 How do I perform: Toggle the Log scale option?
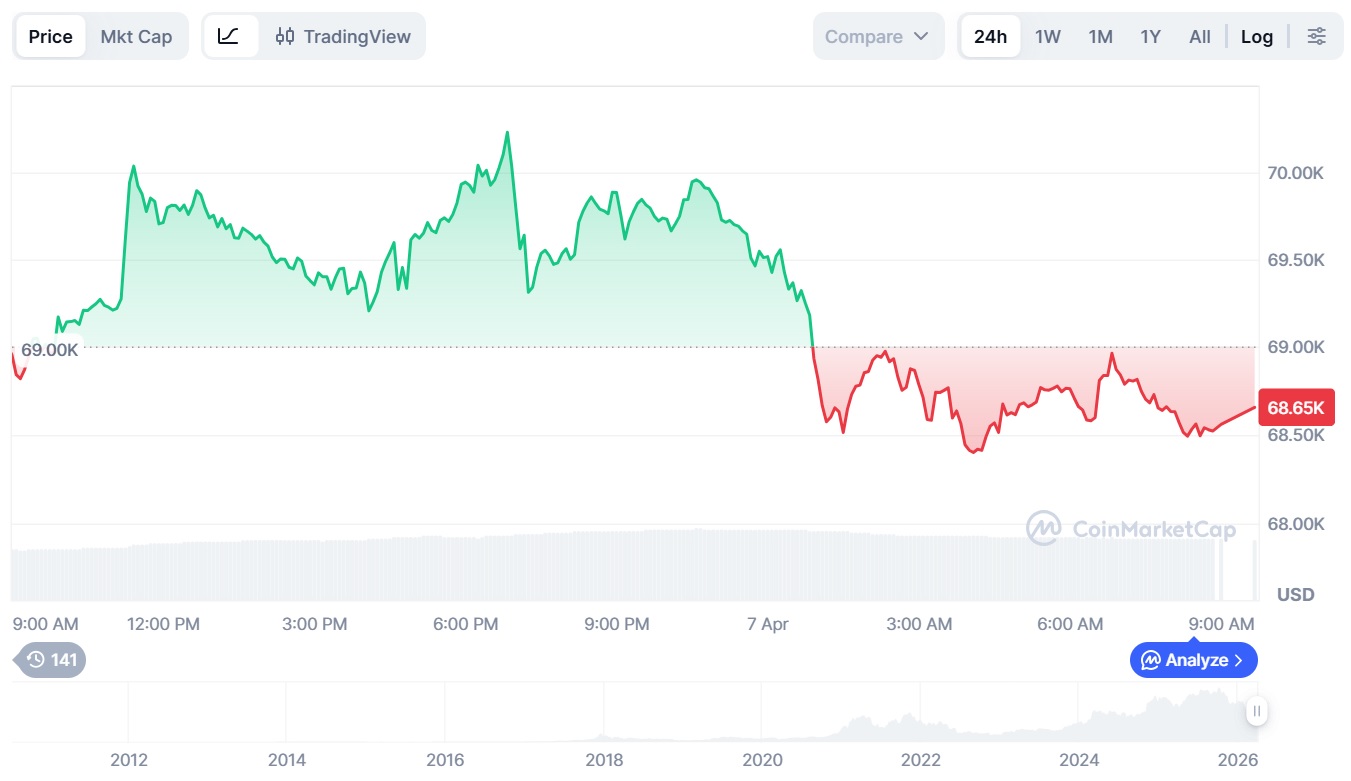pos(1257,36)
